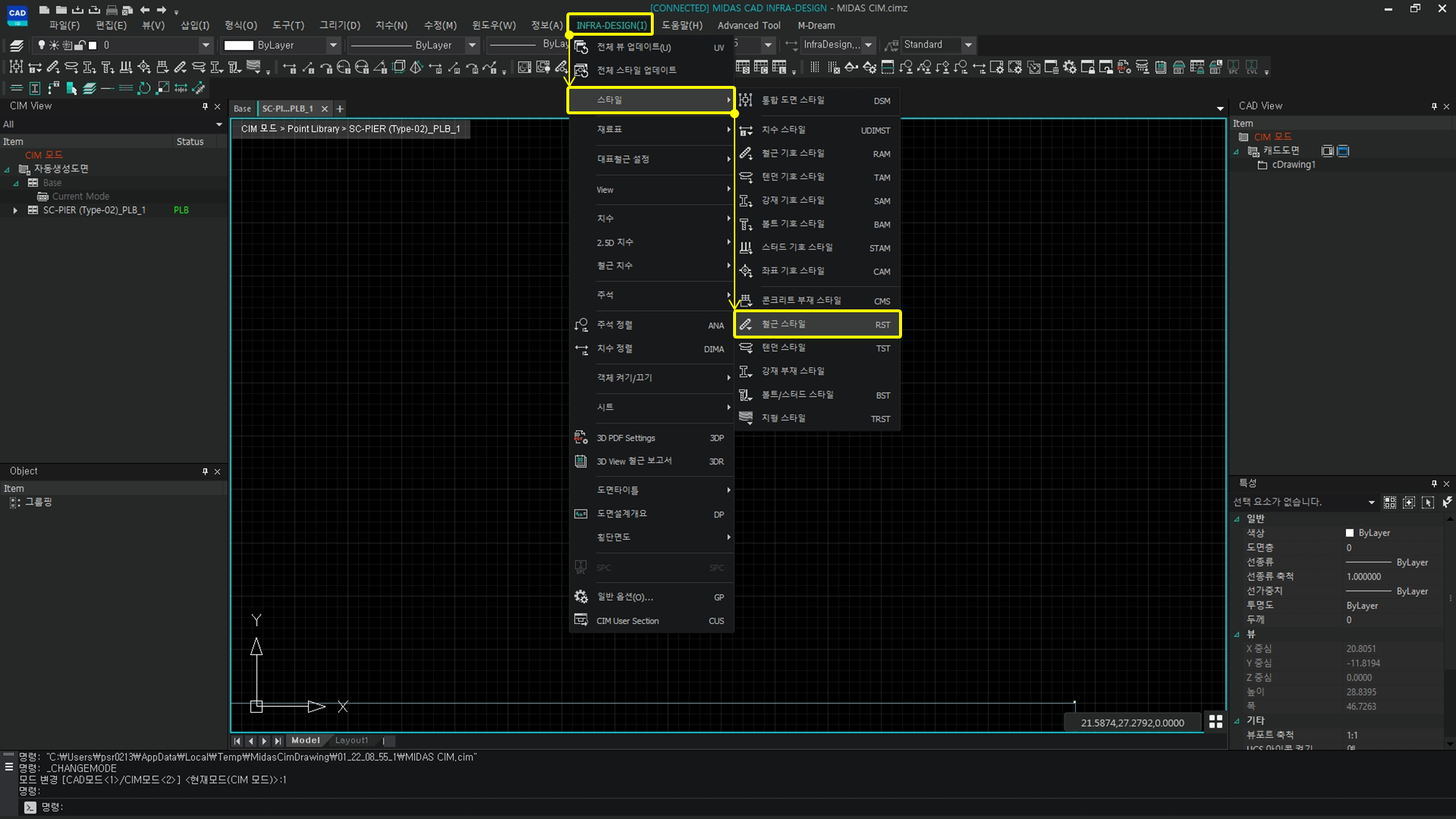Toggle the layer lightbulb on/off icon
The height and width of the screenshot is (819, 1456).
[41, 45]
